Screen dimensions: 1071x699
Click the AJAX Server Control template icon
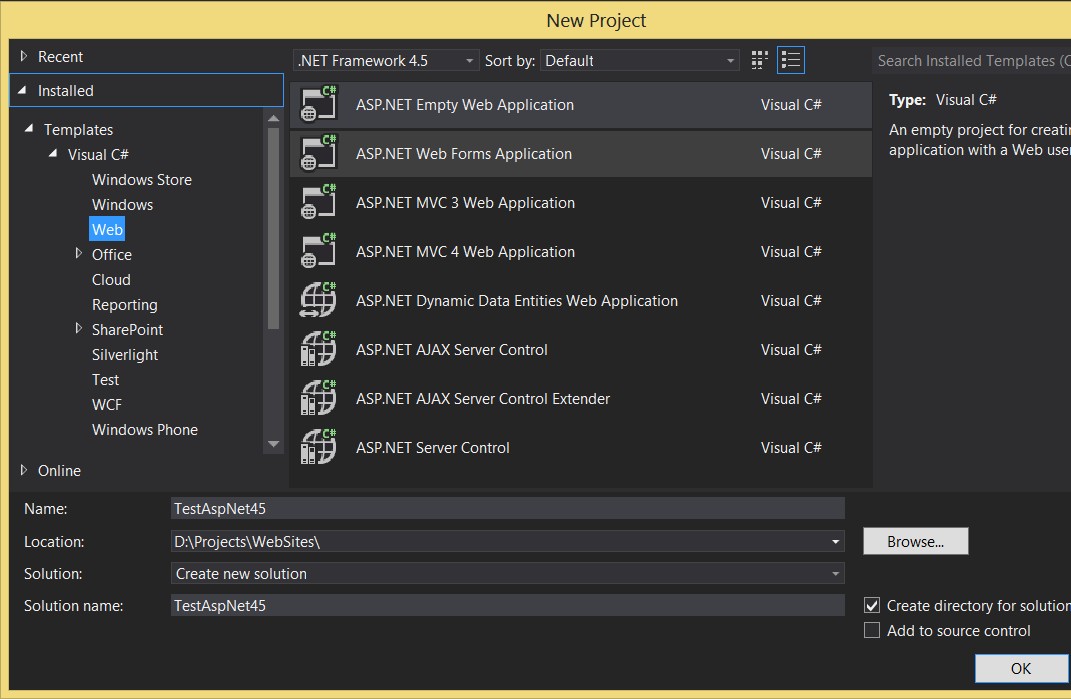tap(319, 349)
